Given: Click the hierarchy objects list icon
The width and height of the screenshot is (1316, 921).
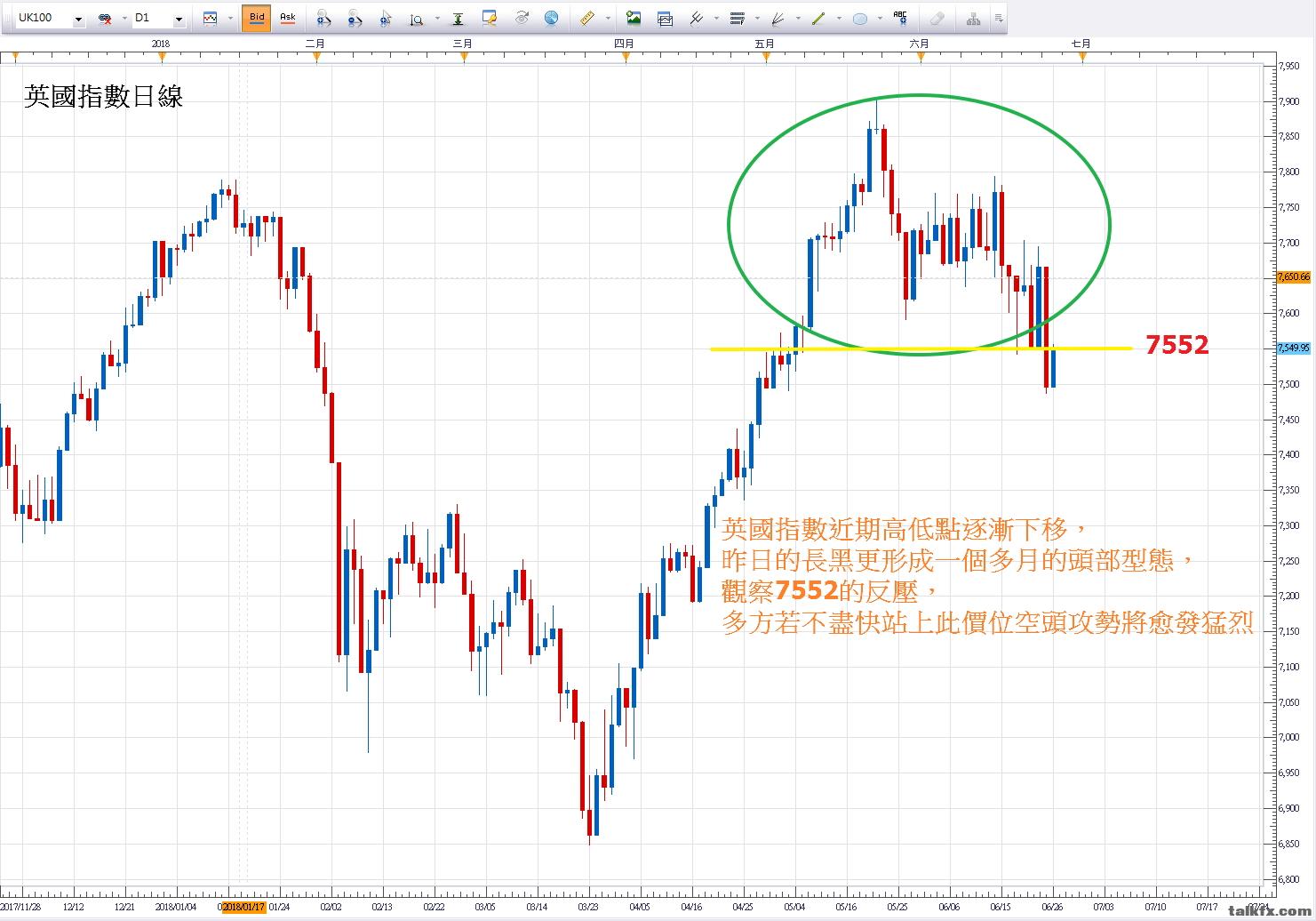Looking at the screenshot, I should point(973,18).
